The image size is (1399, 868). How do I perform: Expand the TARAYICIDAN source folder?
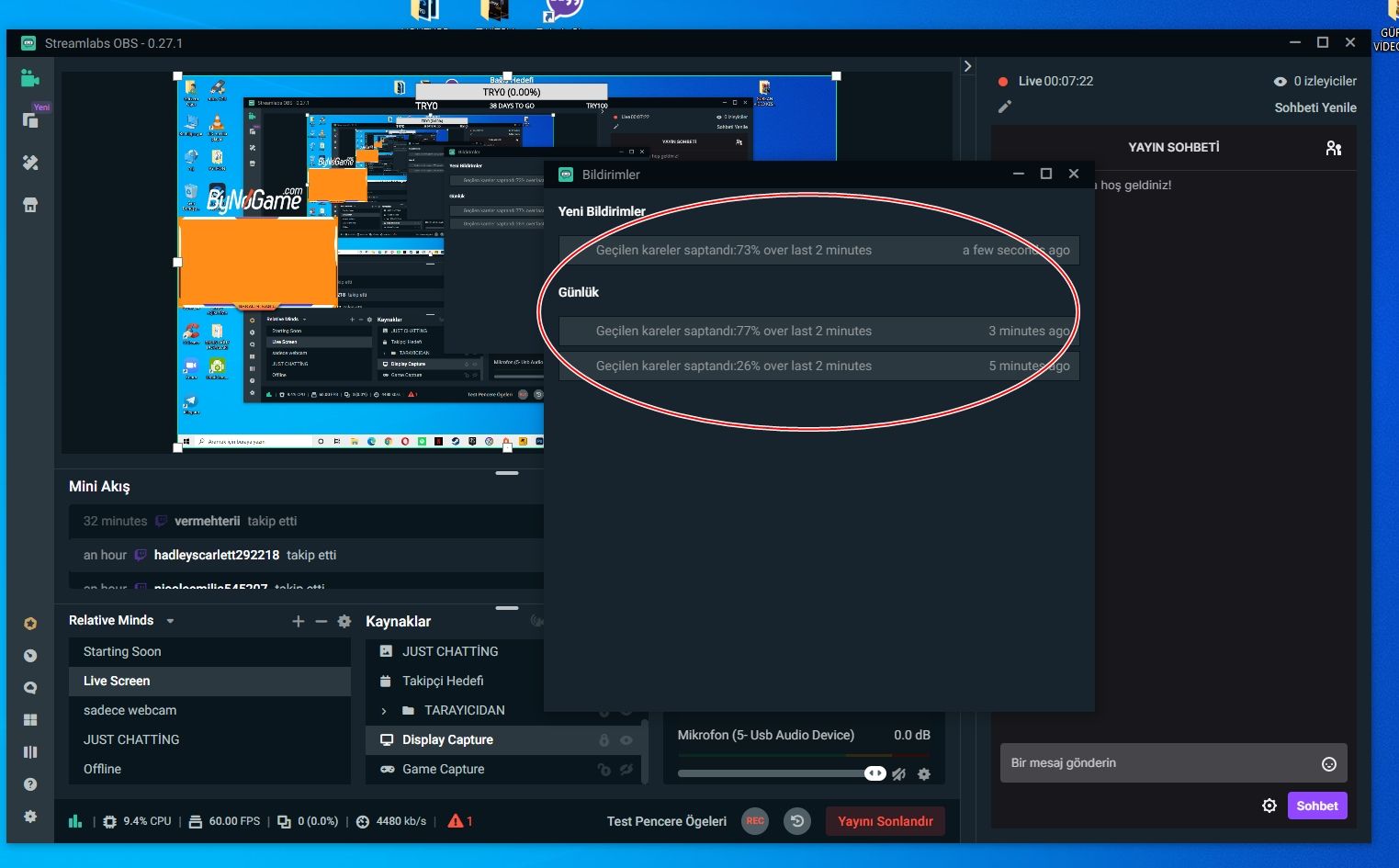(384, 711)
